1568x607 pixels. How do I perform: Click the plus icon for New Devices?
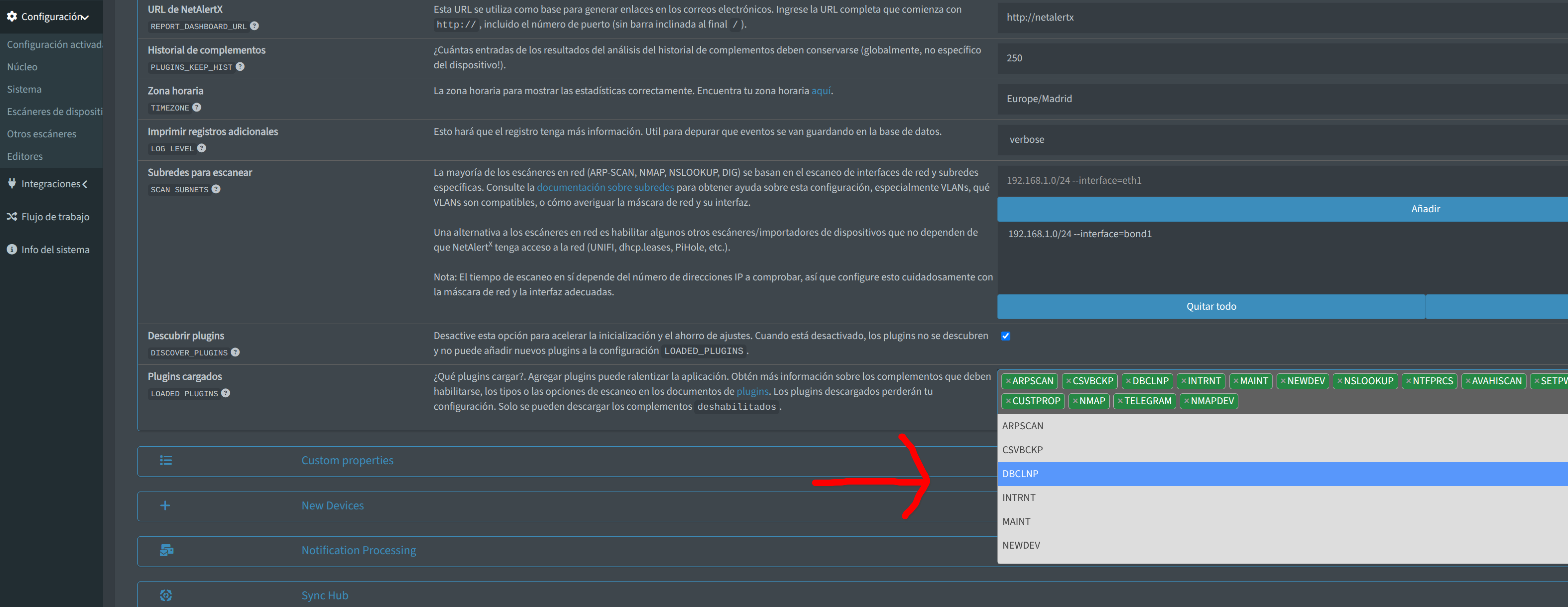(166, 505)
